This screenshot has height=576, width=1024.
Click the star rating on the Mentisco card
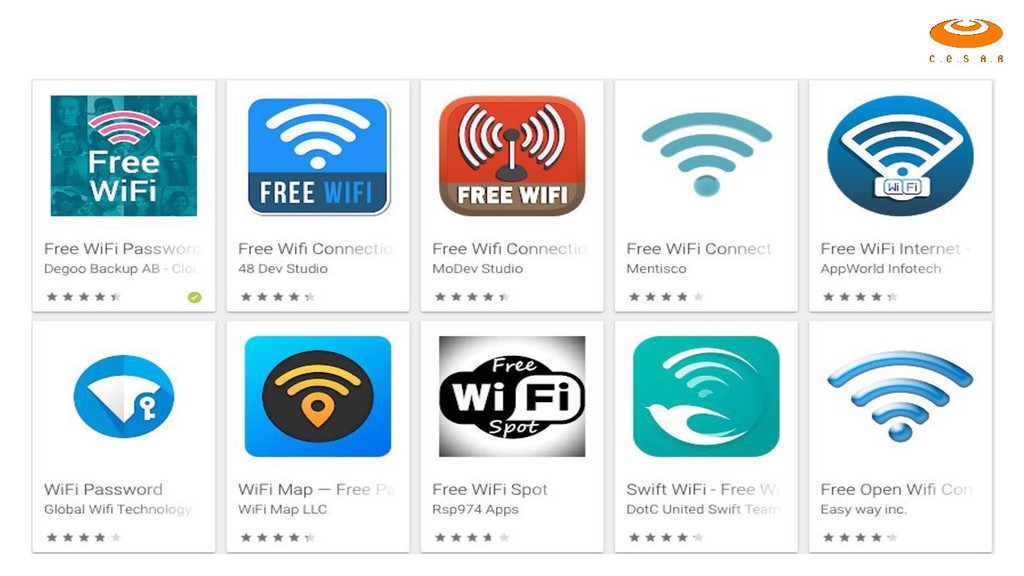(666, 297)
